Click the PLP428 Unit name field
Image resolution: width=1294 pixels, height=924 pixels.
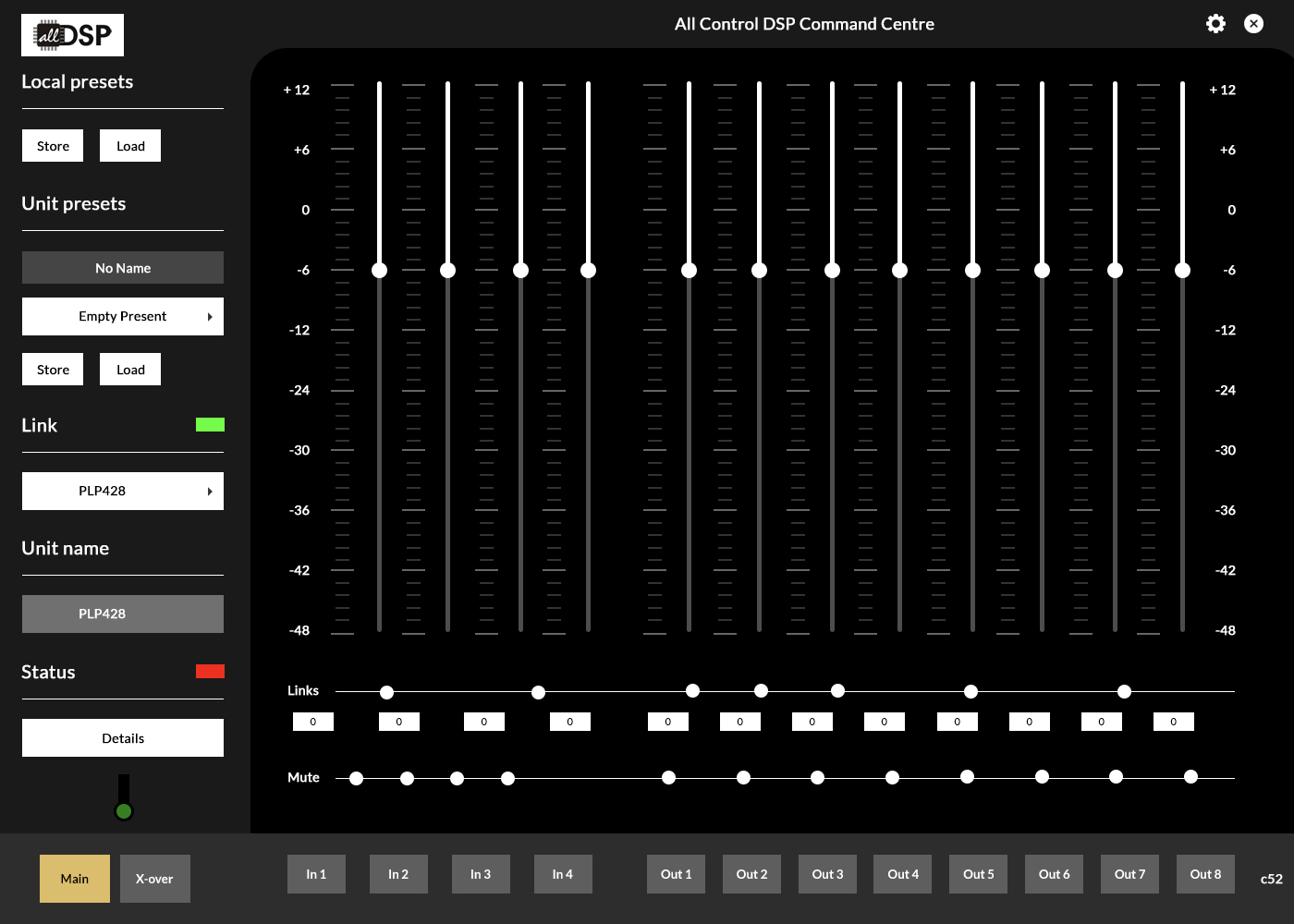(x=123, y=614)
